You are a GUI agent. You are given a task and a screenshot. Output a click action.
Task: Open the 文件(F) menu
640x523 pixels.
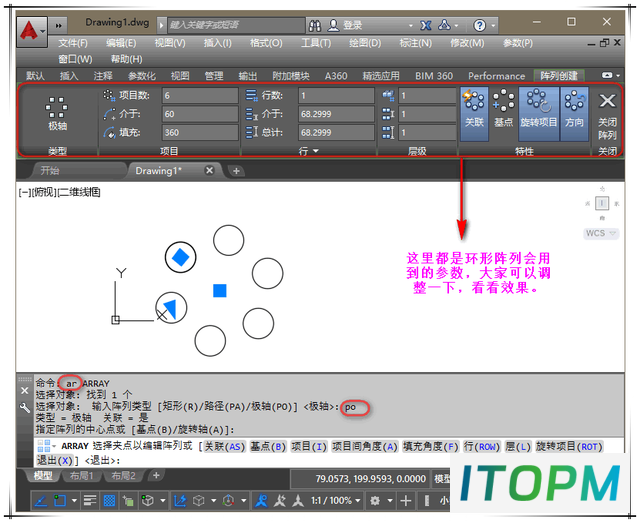73,43
